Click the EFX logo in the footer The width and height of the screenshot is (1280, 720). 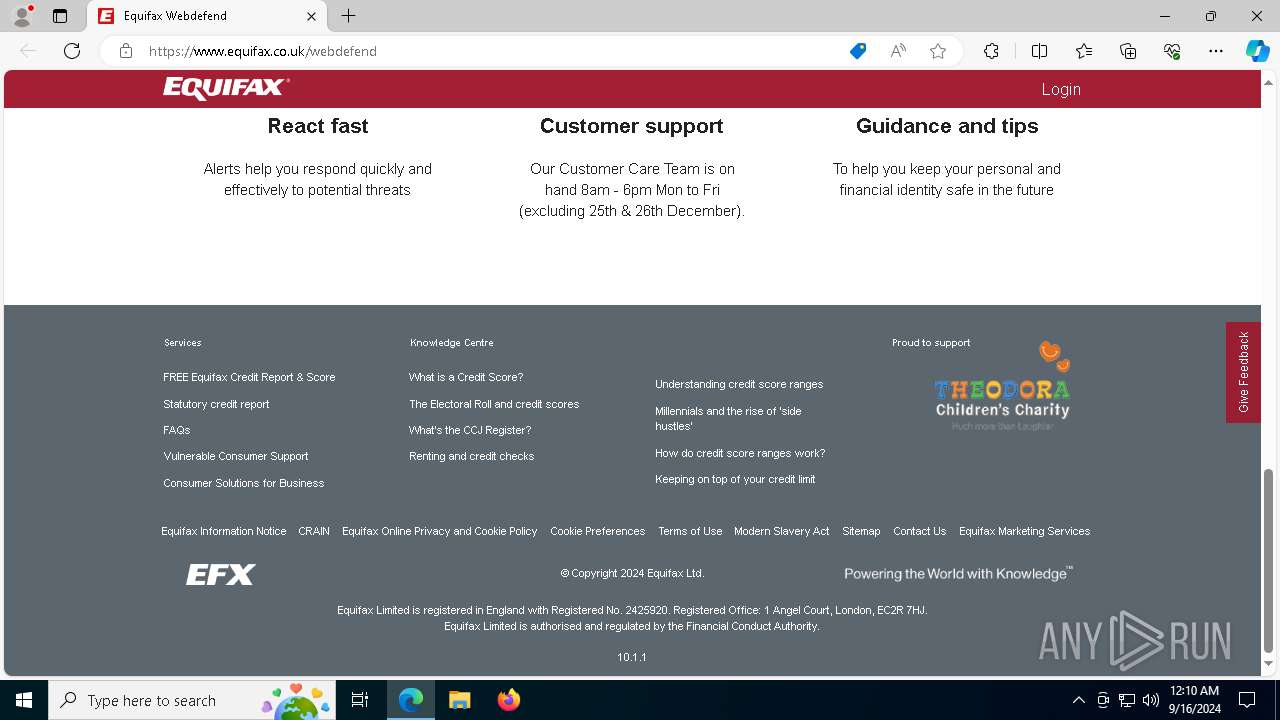(x=221, y=574)
